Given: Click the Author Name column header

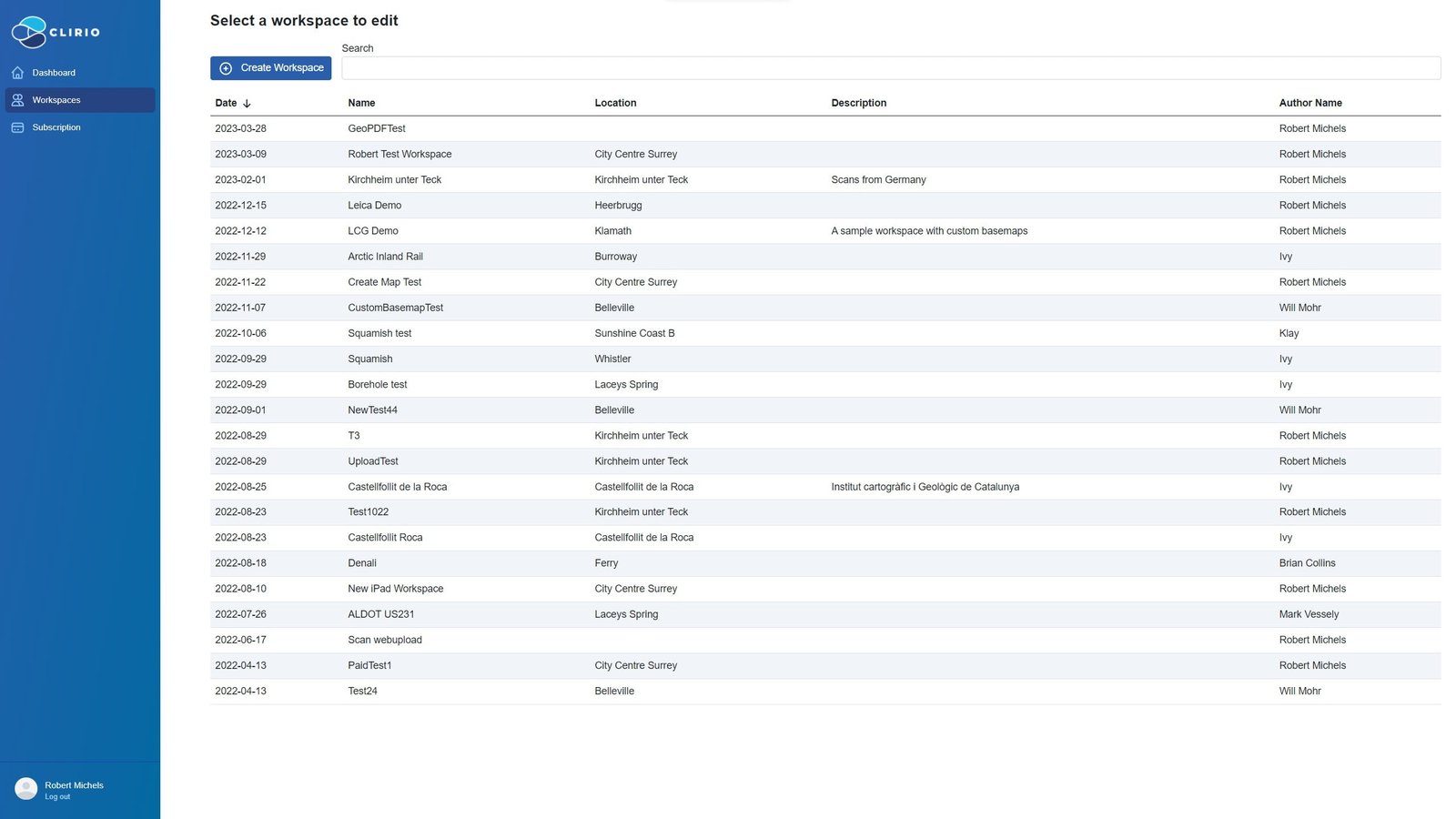Looking at the screenshot, I should coord(1310,104).
